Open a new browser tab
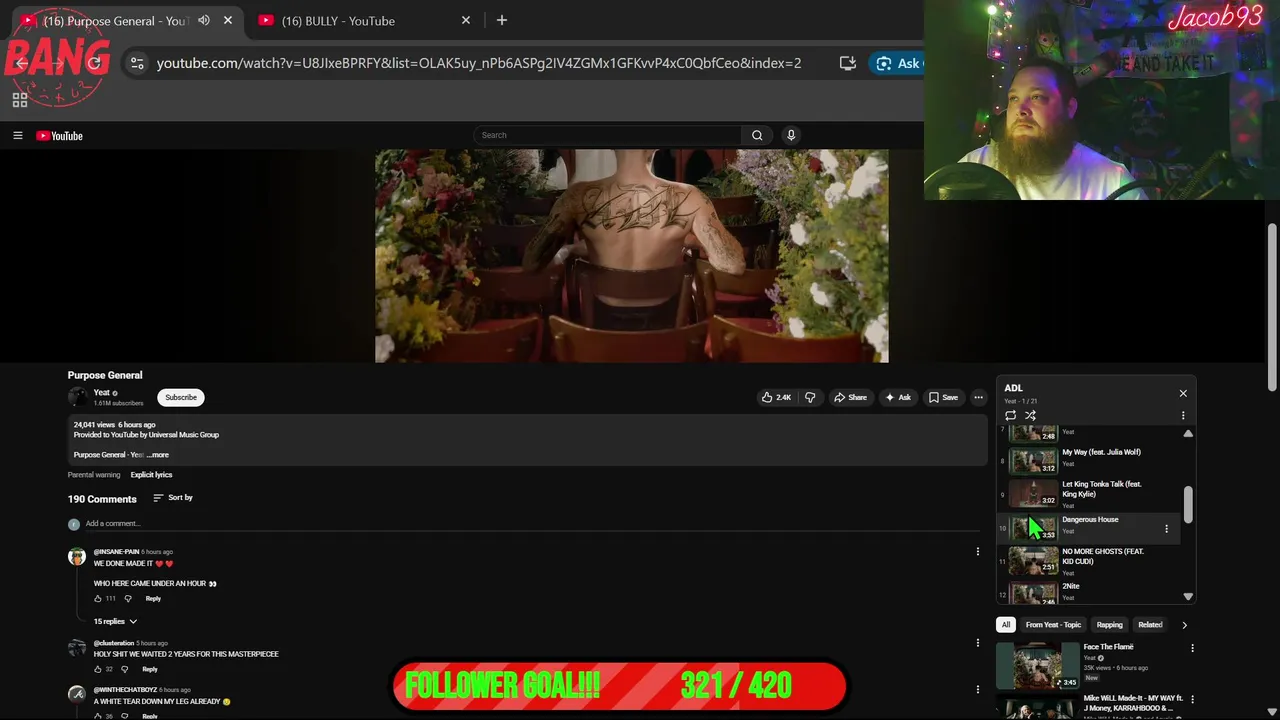This screenshot has height=720, width=1280. [x=502, y=20]
